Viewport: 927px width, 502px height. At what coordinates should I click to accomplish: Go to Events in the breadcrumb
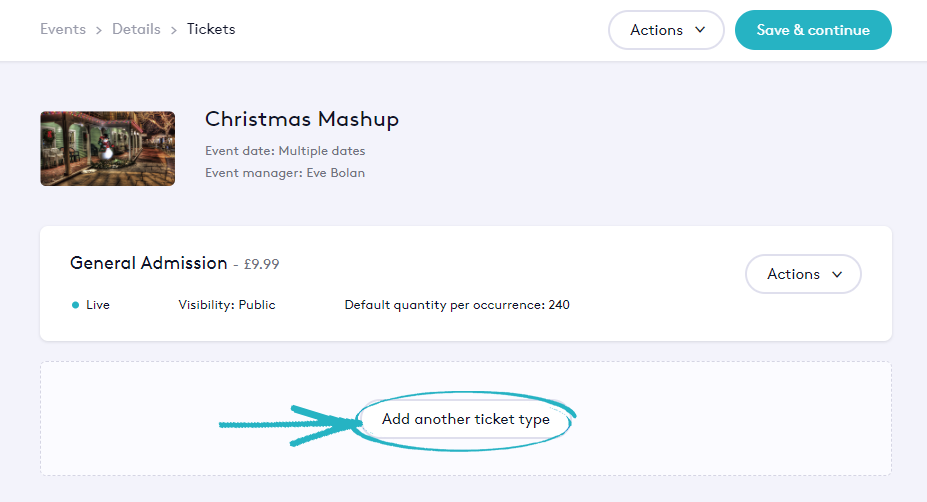click(63, 29)
